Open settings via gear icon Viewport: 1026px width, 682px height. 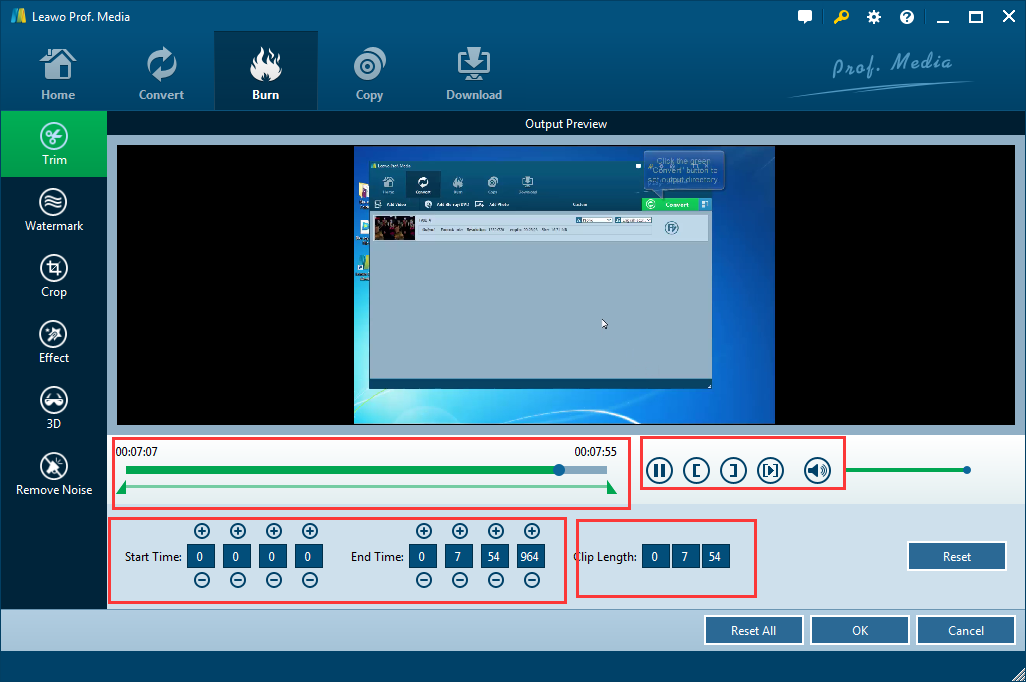874,17
